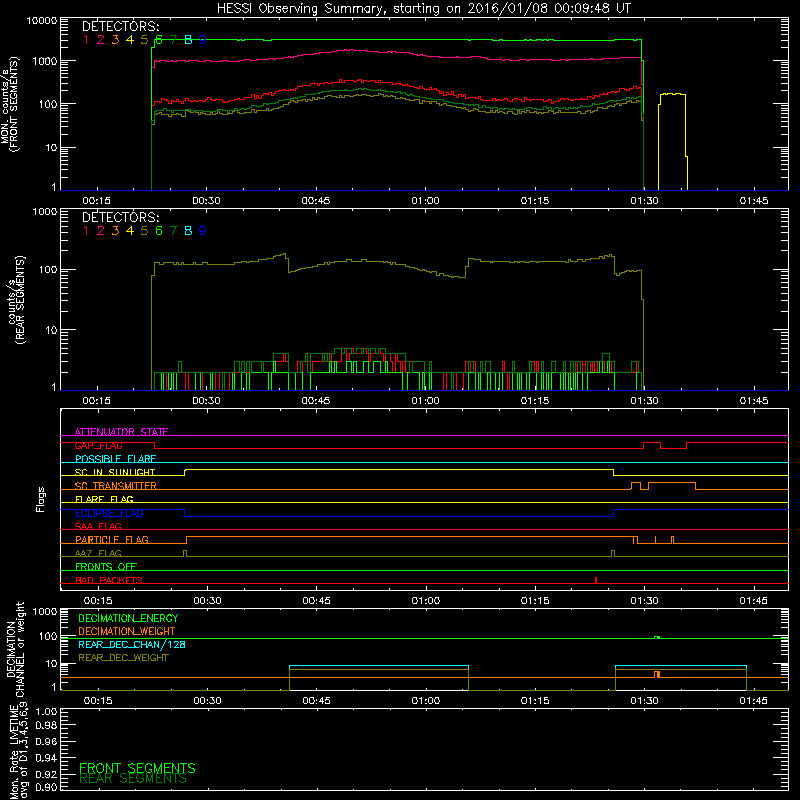Click the 0.92 tick on livetime axis

pos(46,774)
